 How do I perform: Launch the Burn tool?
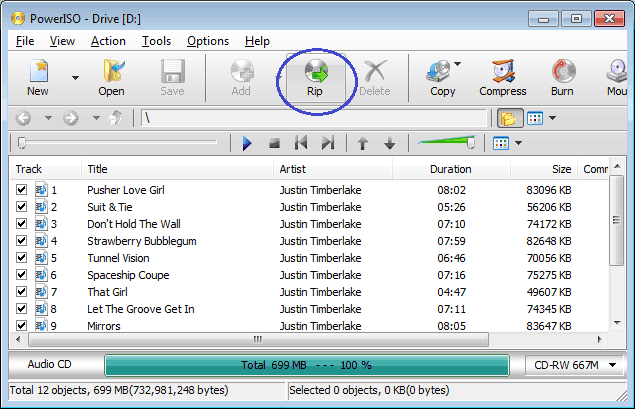click(x=563, y=78)
